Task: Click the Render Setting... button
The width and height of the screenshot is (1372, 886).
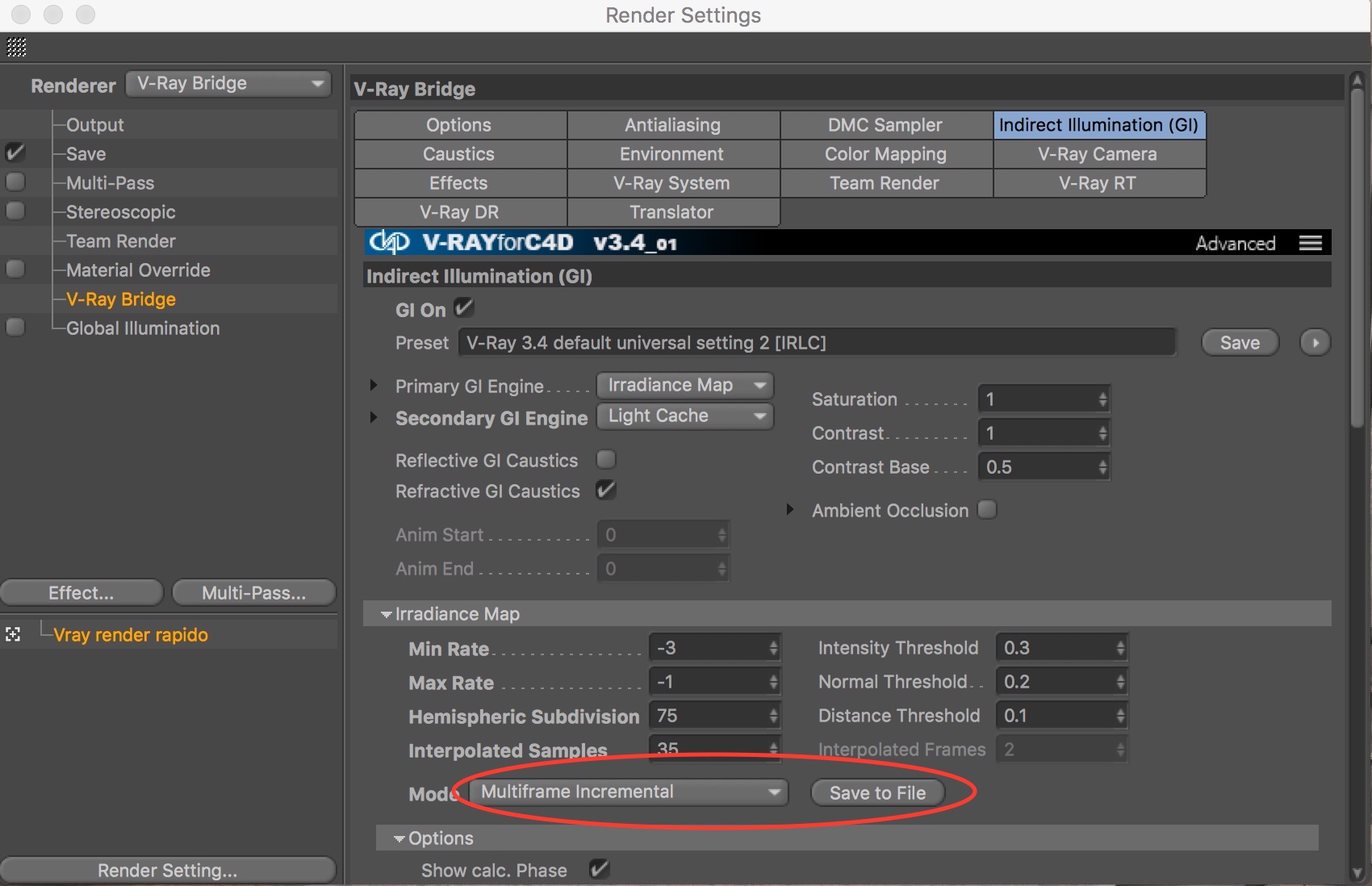Action: 168,871
